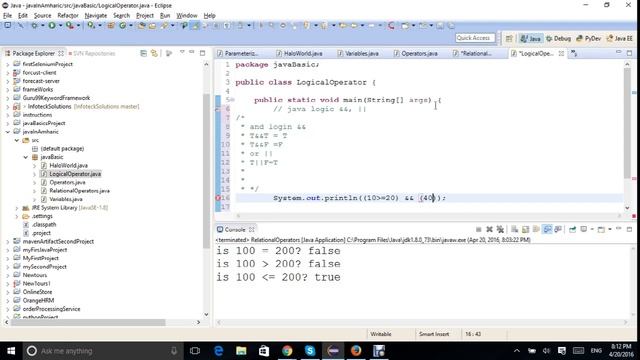640x360 pixels.
Task: Maximize the Package Explorer panel
Action: [x=202, y=53]
